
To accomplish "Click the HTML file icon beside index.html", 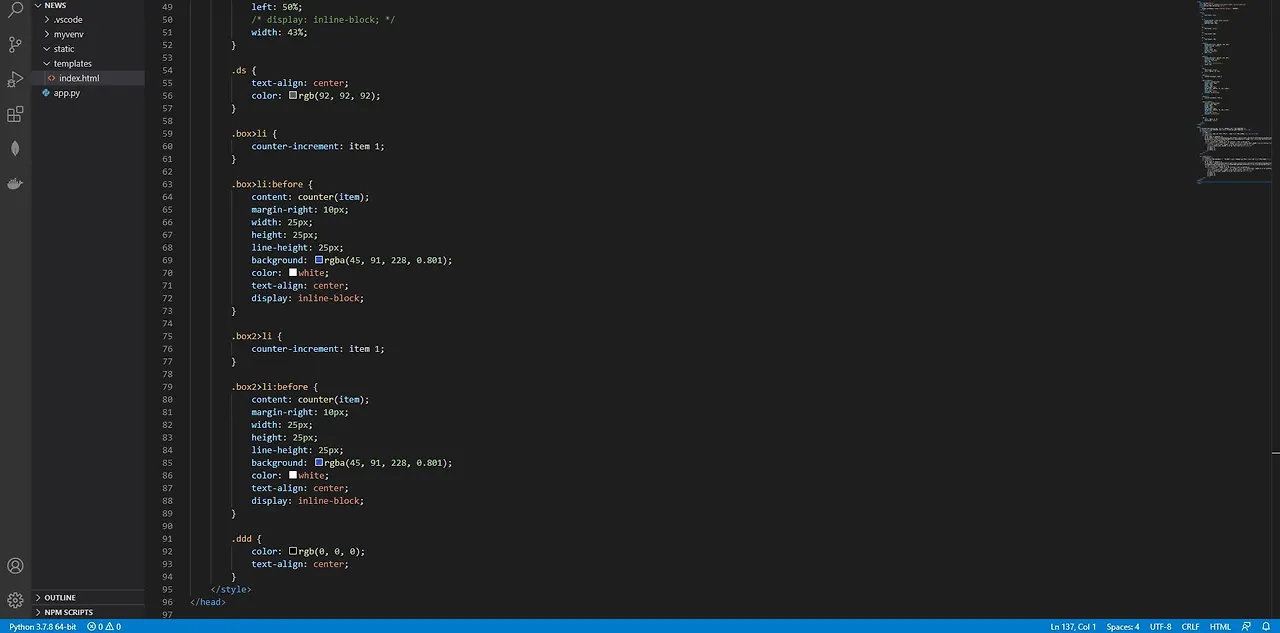I will tap(51, 78).
